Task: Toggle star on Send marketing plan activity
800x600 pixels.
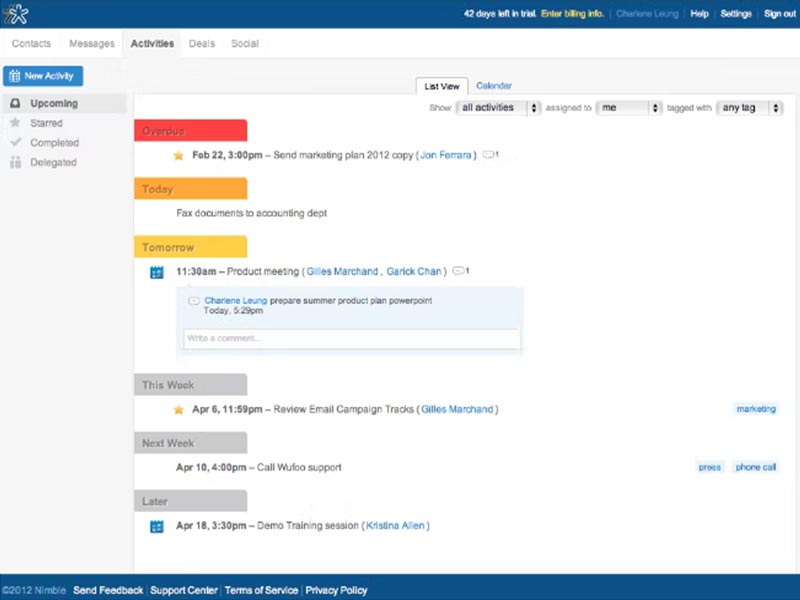Action: click(179, 155)
